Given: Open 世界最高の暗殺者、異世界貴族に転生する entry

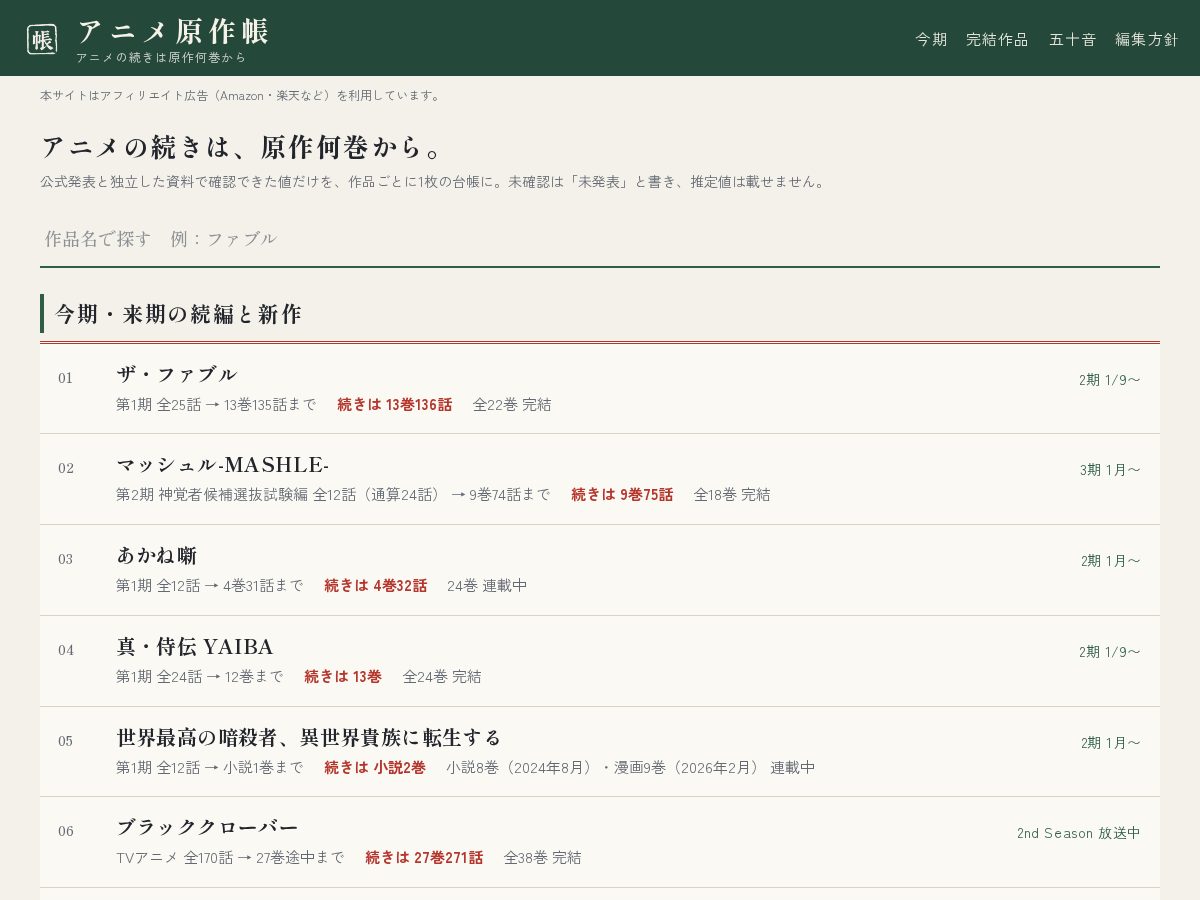Looking at the screenshot, I should tap(600, 752).
